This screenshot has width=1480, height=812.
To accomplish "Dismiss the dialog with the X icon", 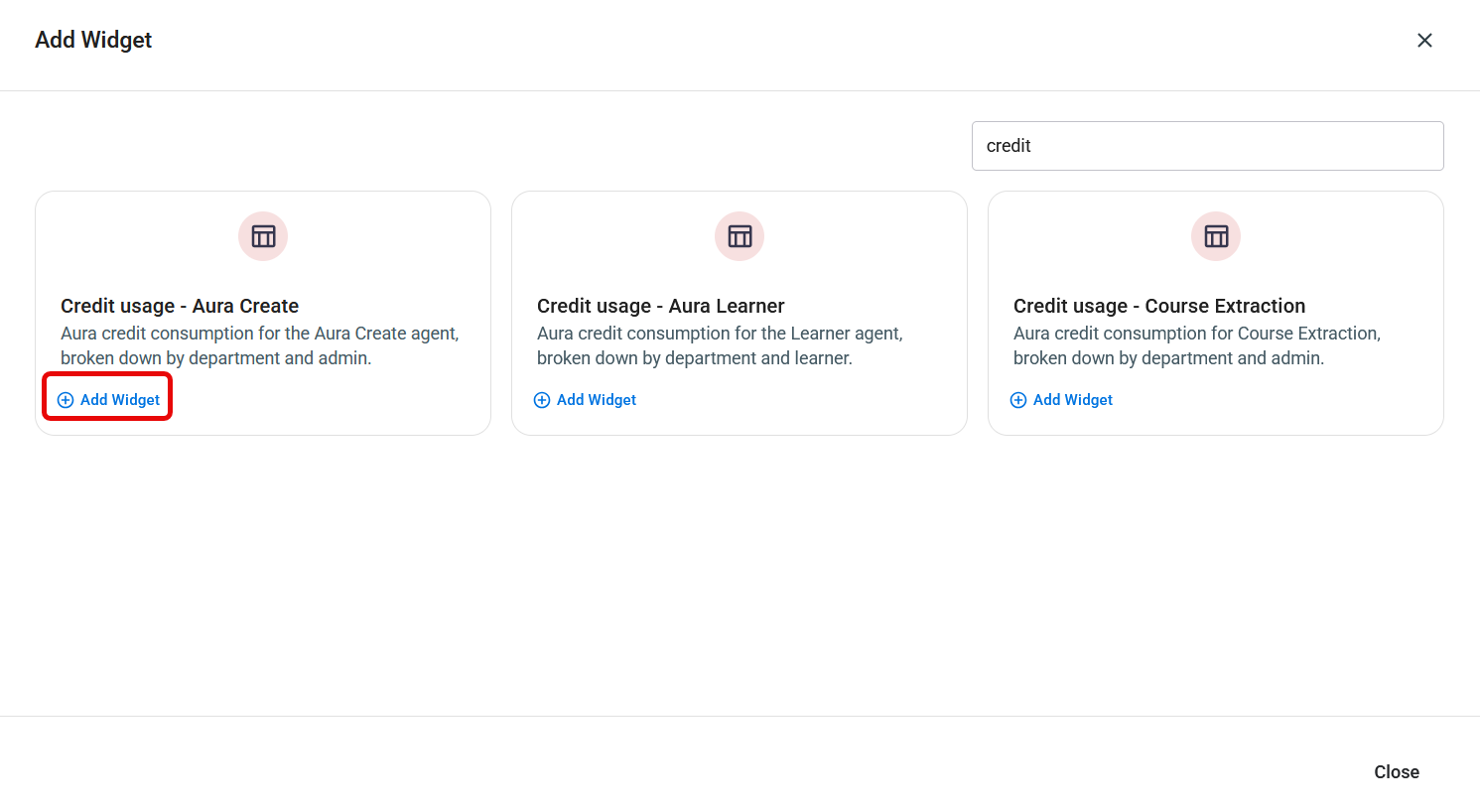I will click(x=1424, y=41).
